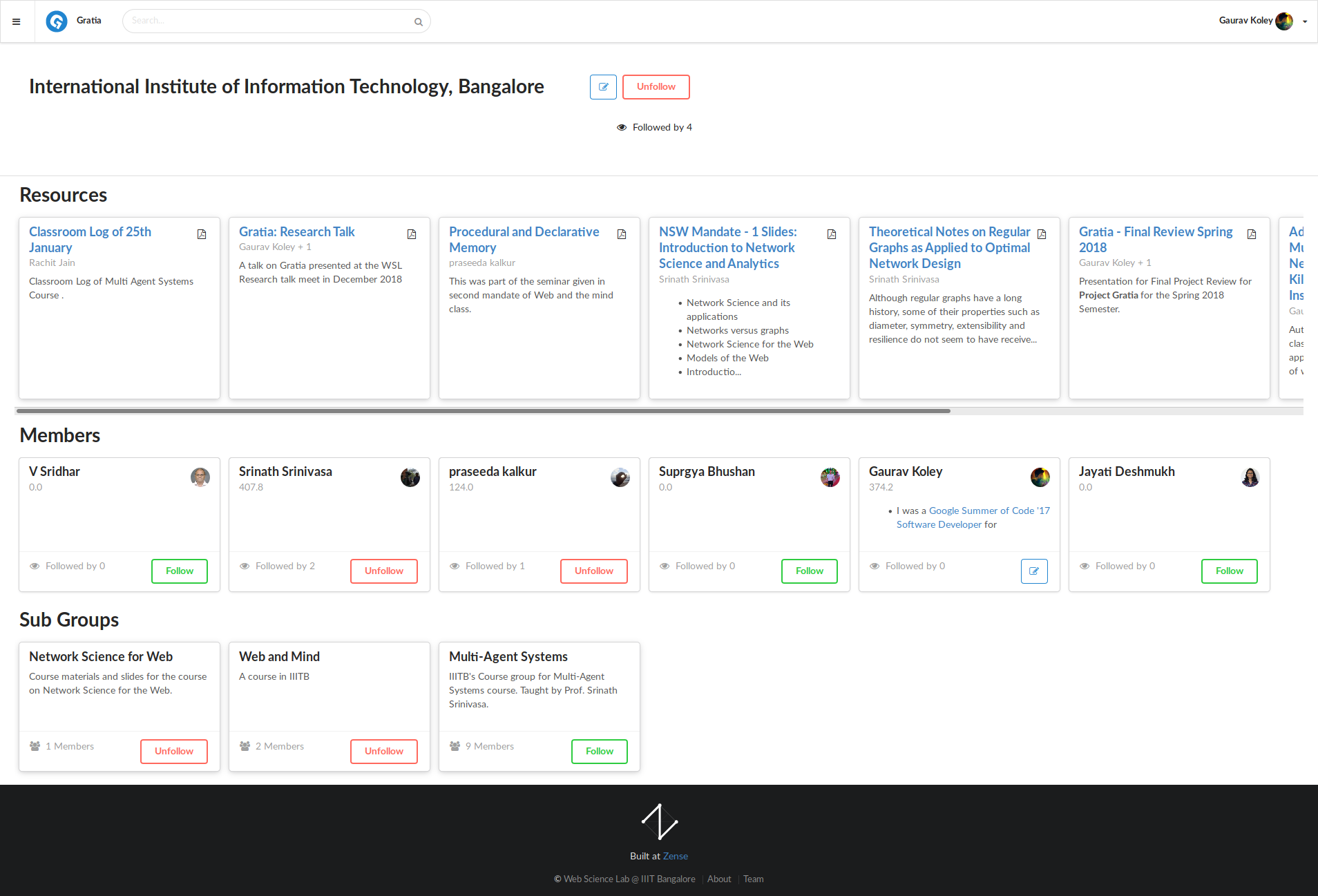Open Gaurav Koley's member card avatar
The image size is (1318, 896).
[x=1040, y=477]
